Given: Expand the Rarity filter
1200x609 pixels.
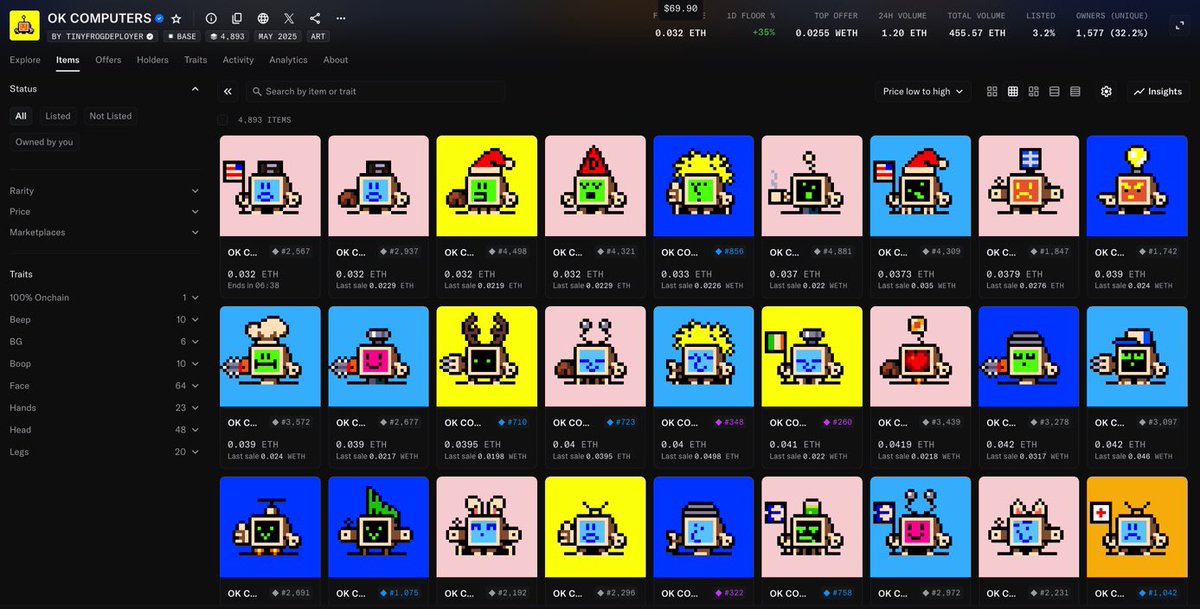Looking at the screenshot, I should click(104, 190).
